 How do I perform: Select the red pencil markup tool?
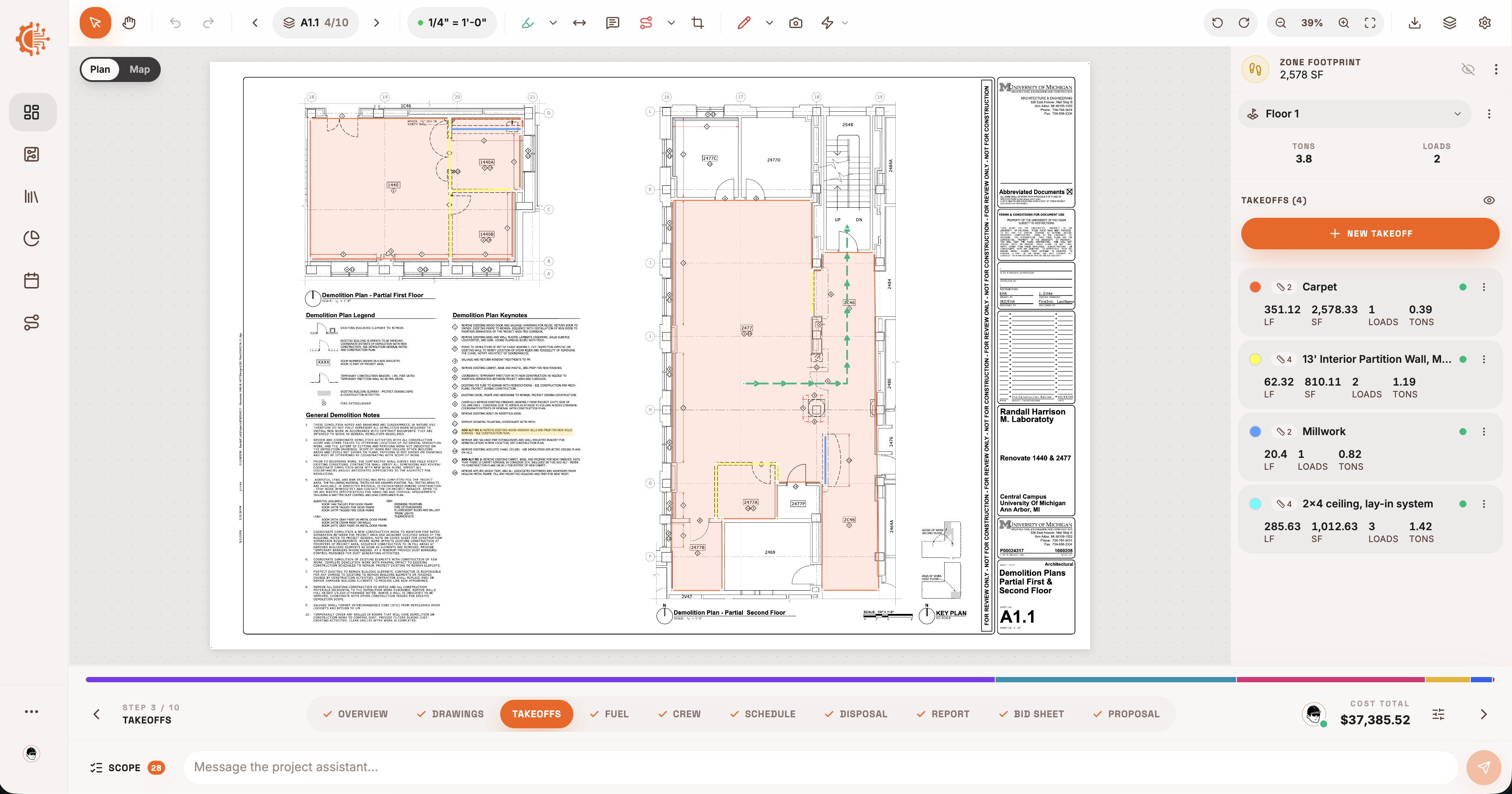point(744,23)
